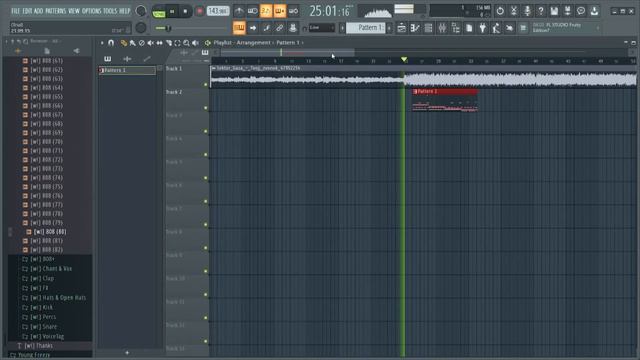Open the channel rack view icon
This screenshot has width=640, height=360.
[429, 28]
